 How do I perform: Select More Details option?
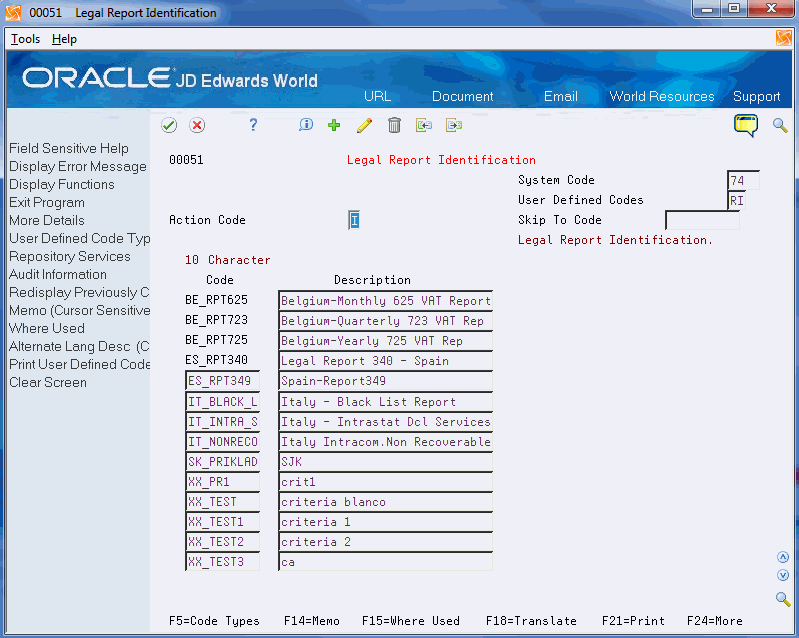[x=47, y=221]
